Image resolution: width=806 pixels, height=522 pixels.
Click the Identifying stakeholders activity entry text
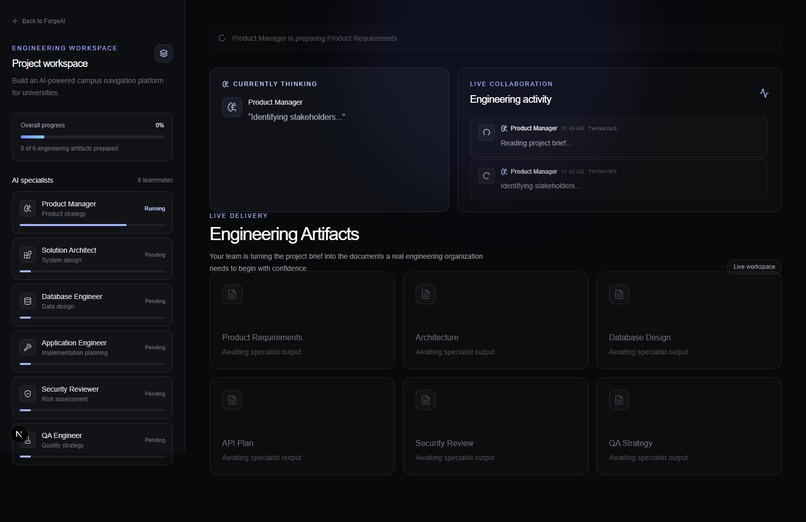pyautogui.click(x=540, y=186)
